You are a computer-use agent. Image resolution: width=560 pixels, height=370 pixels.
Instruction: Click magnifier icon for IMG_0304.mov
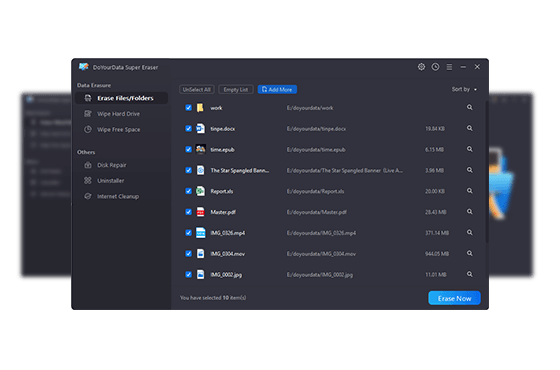point(470,253)
